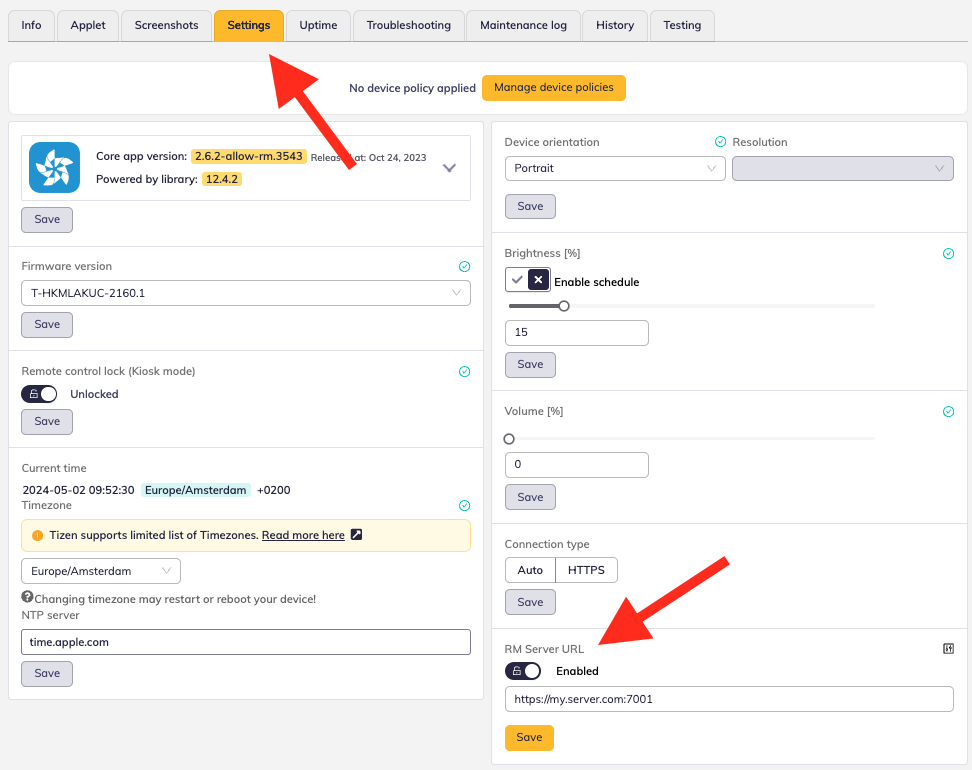
Task: Click Manage device policies button
Action: [x=553, y=88]
